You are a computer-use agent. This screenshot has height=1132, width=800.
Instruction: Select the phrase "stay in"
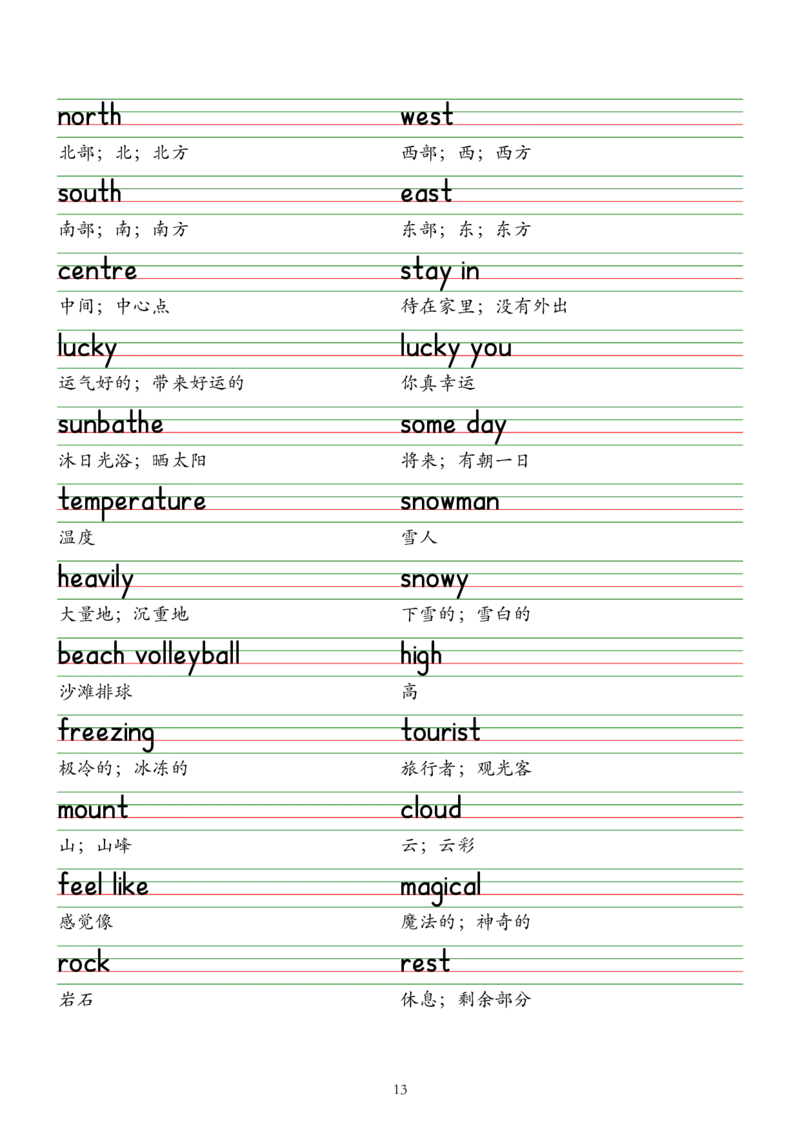click(440, 271)
